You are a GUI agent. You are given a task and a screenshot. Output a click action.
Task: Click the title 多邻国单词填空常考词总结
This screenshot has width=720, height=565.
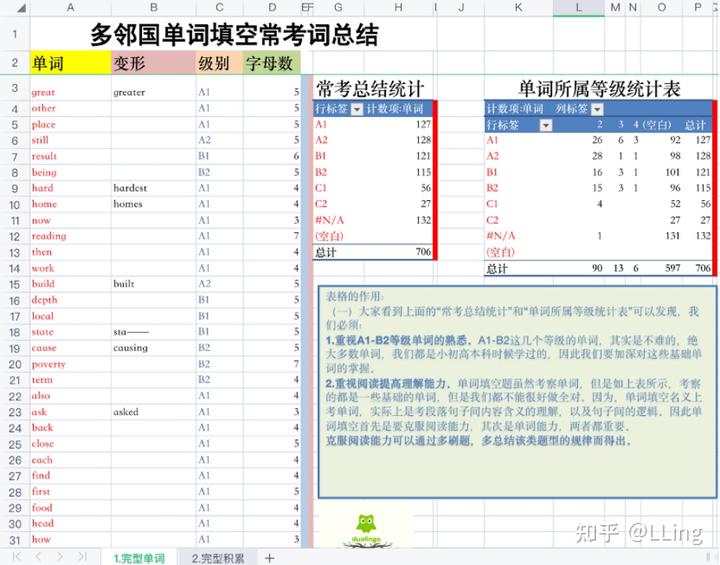click(x=234, y=34)
